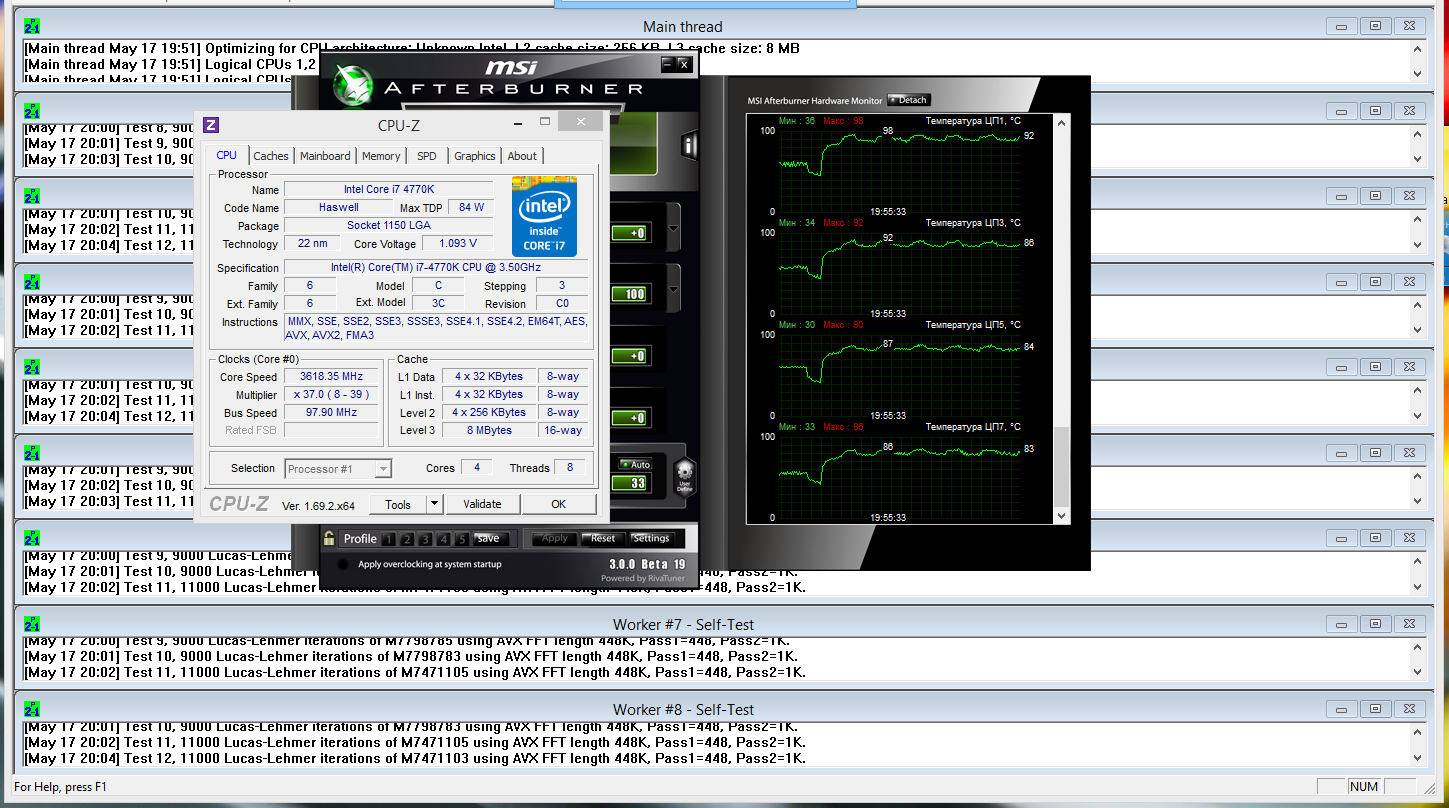The width and height of the screenshot is (1449, 808).
Task: Open Afterburner Settings
Action: (651, 538)
